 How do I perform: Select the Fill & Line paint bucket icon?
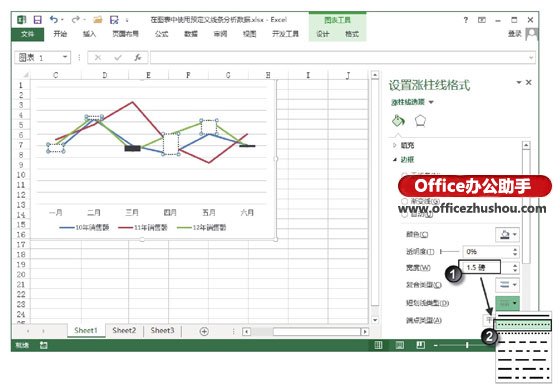click(x=398, y=121)
